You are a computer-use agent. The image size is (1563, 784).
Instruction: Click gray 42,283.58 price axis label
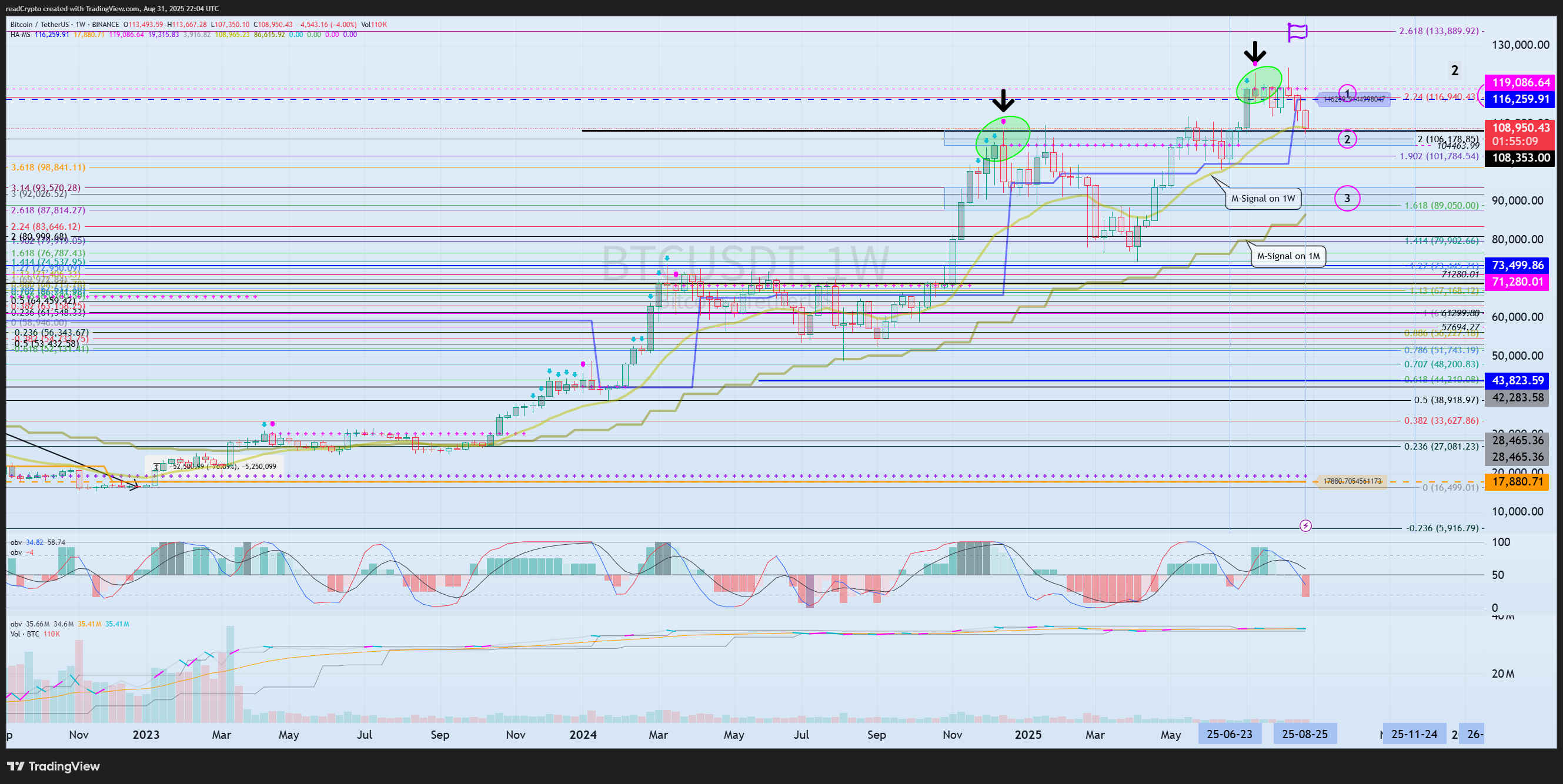pyautogui.click(x=1518, y=398)
